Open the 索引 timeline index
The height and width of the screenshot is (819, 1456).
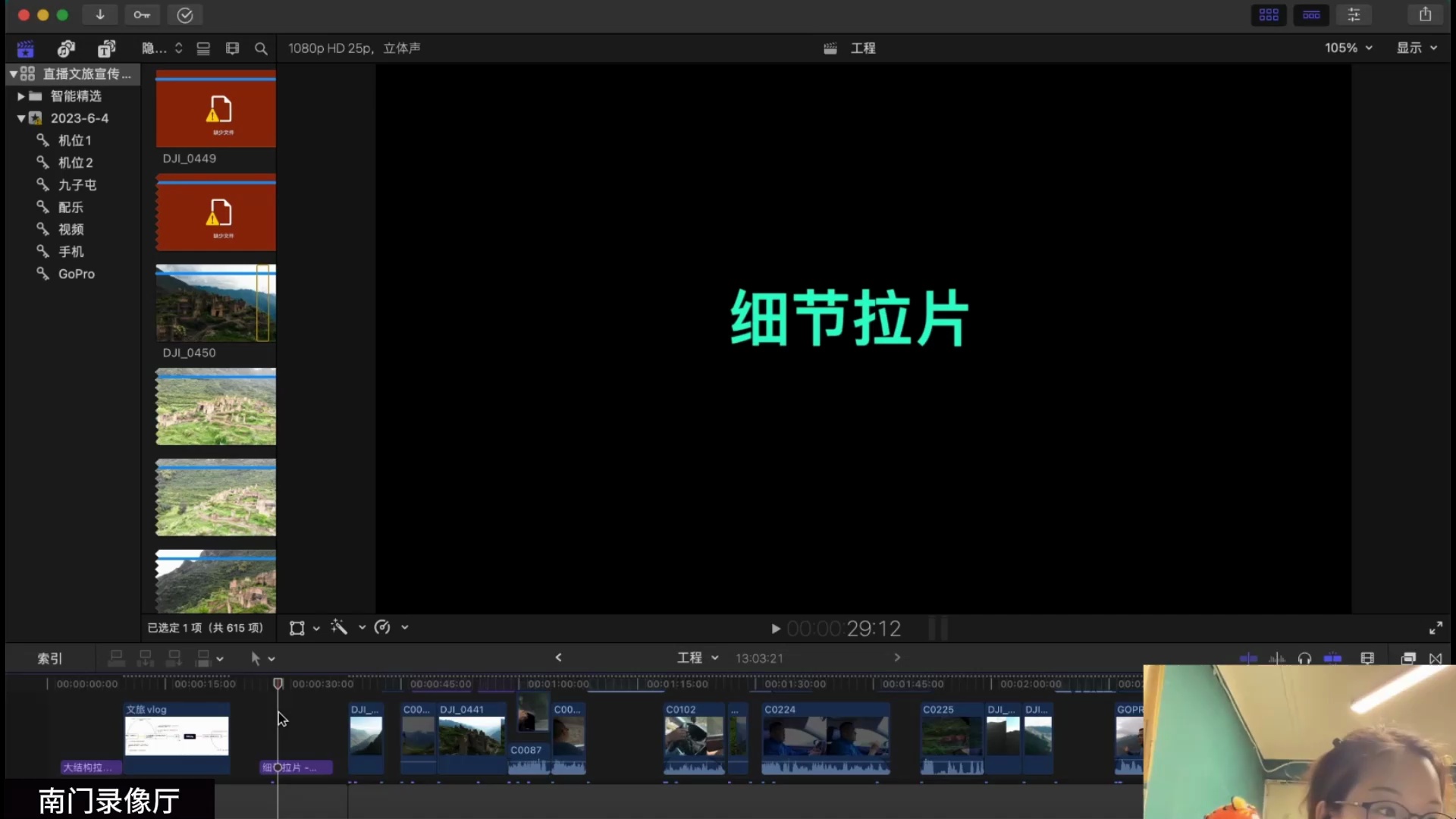[50, 658]
